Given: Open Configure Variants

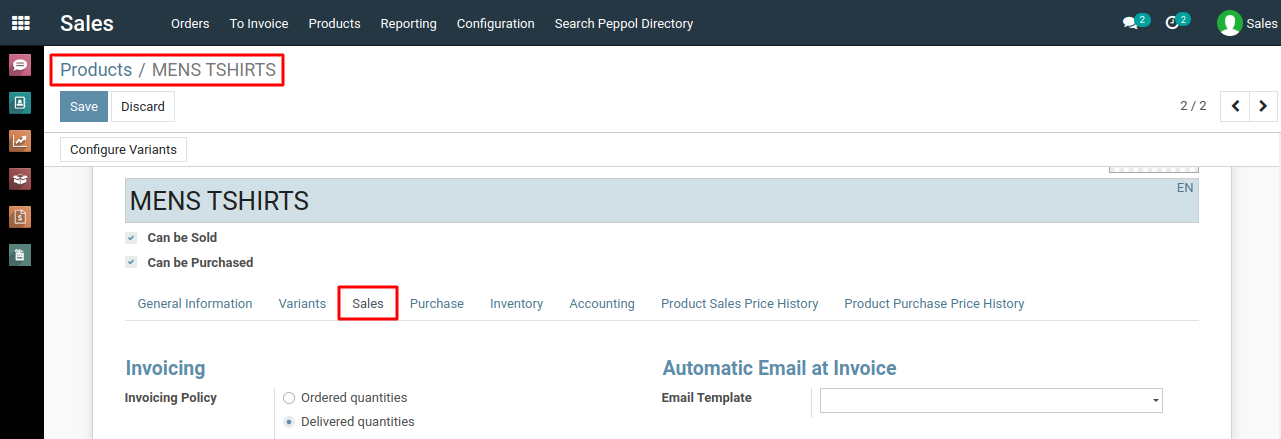Looking at the screenshot, I should pyautogui.click(x=123, y=150).
